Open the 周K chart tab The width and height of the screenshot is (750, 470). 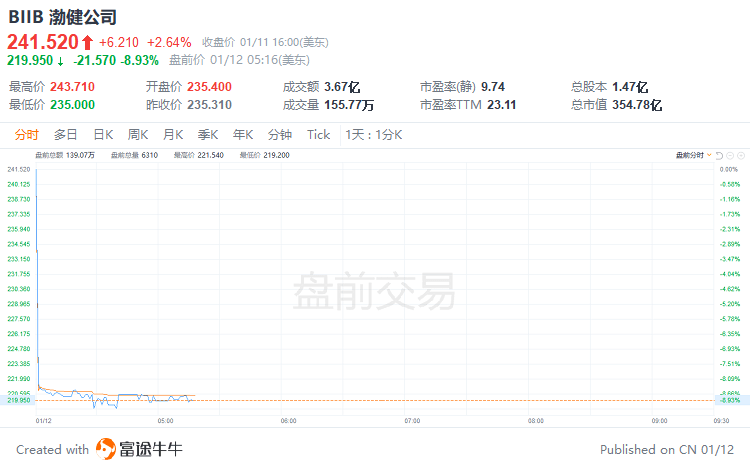pos(138,135)
